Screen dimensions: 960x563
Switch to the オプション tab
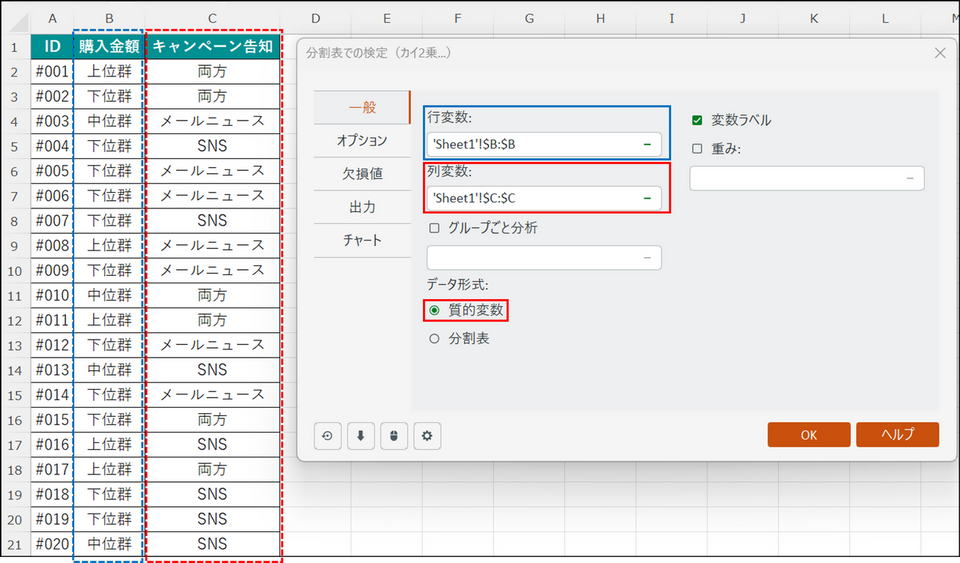362,140
